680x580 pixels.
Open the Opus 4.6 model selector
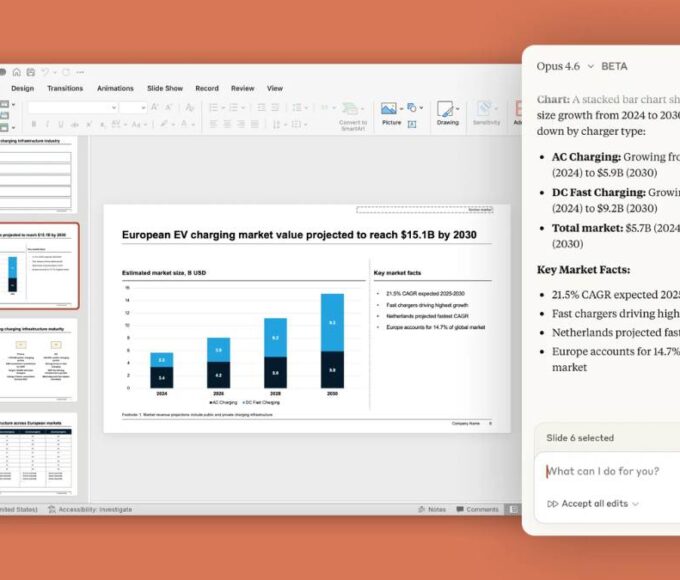[565, 66]
